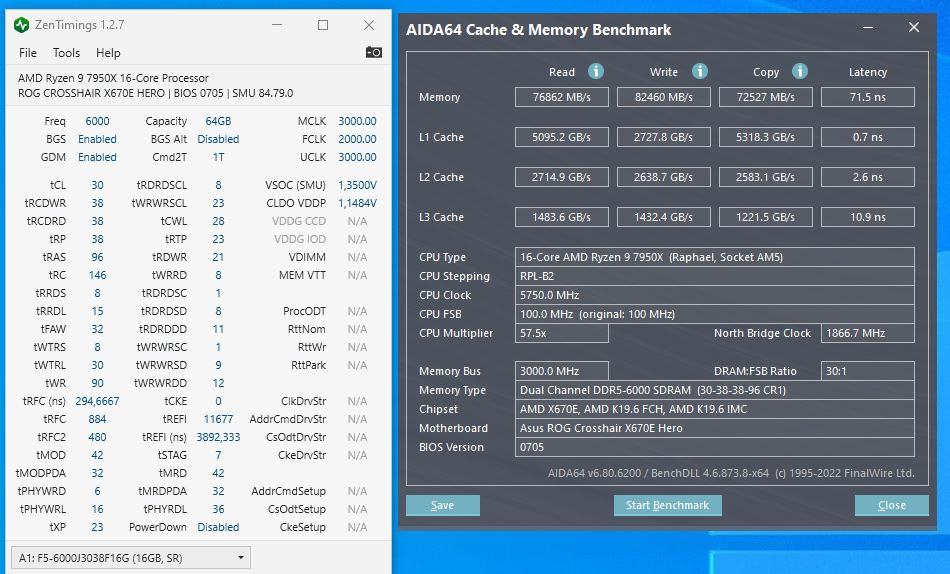The height and width of the screenshot is (574, 950).
Task: Click the FCLK value 2000.00
Action: coord(357,139)
